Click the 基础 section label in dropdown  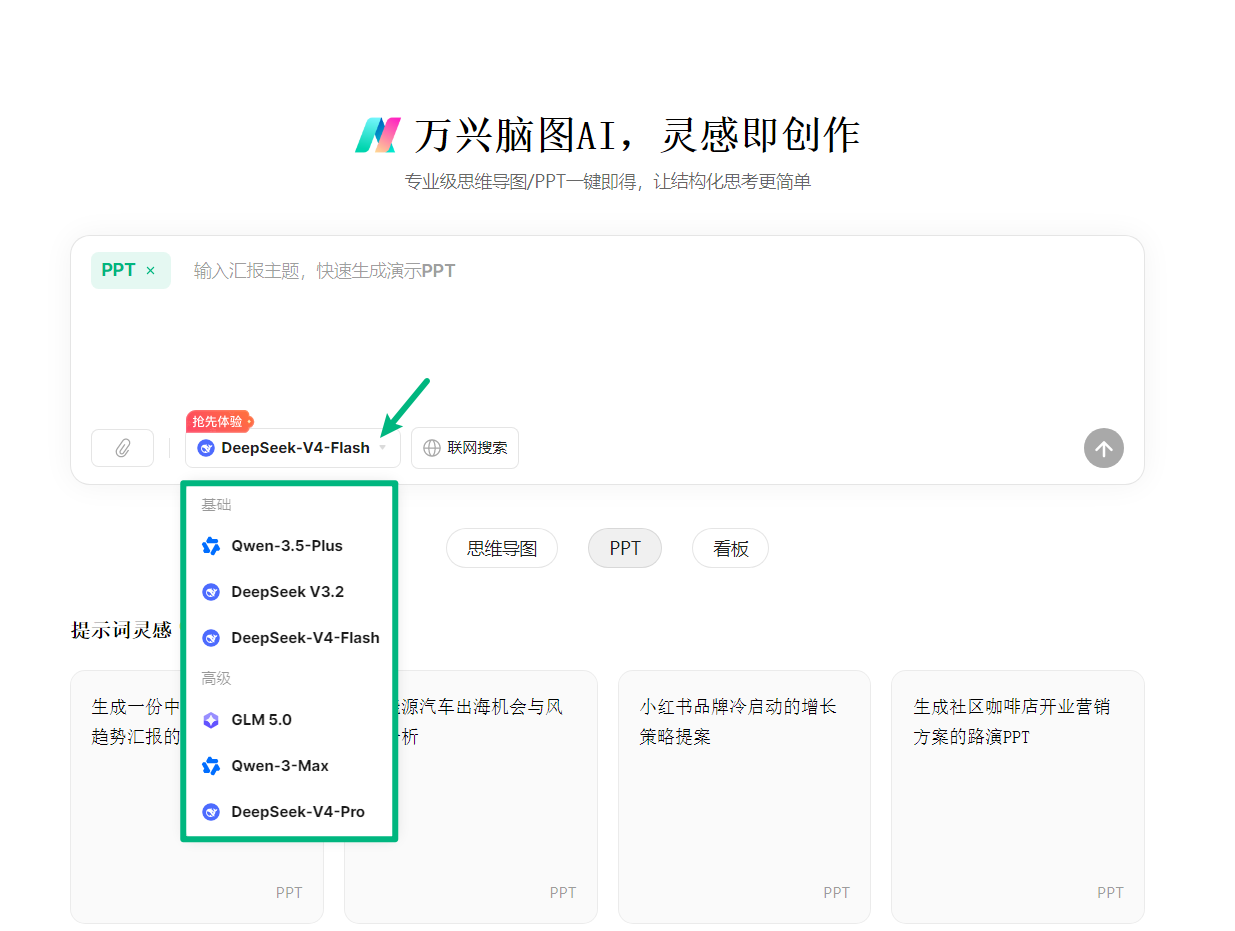216,505
